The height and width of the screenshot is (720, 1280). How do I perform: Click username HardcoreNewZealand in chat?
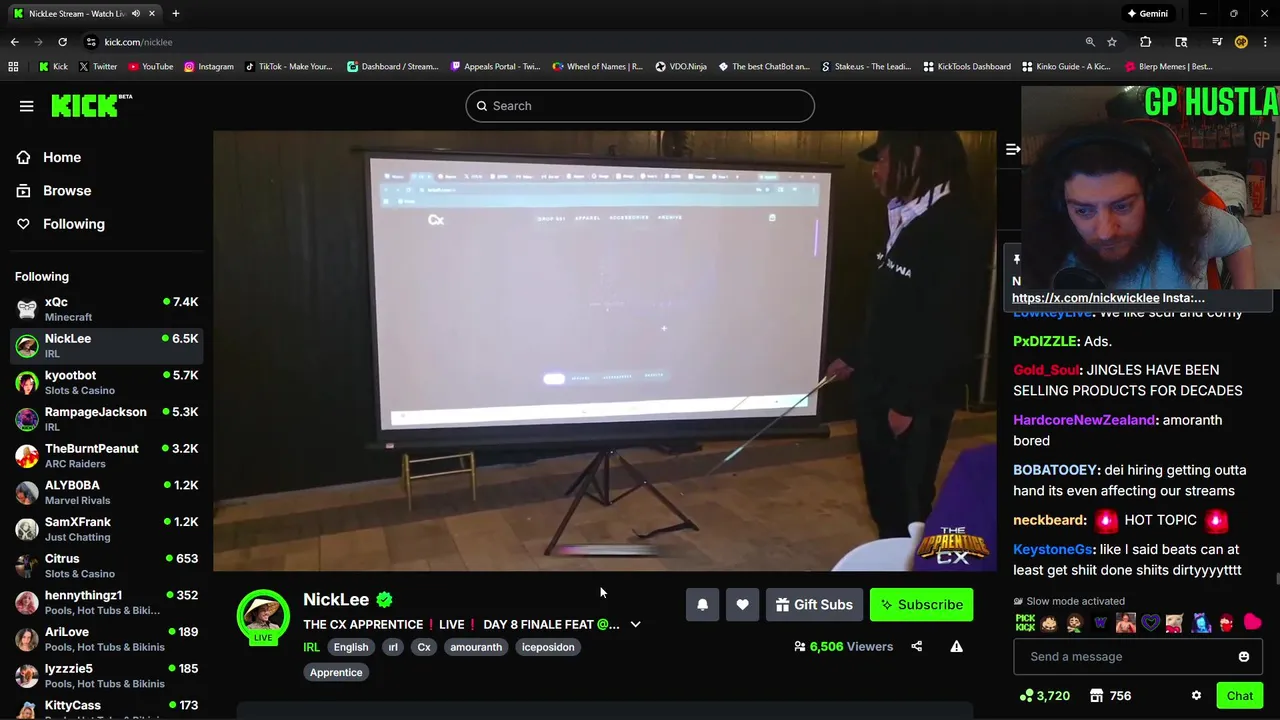pyautogui.click(x=1084, y=420)
